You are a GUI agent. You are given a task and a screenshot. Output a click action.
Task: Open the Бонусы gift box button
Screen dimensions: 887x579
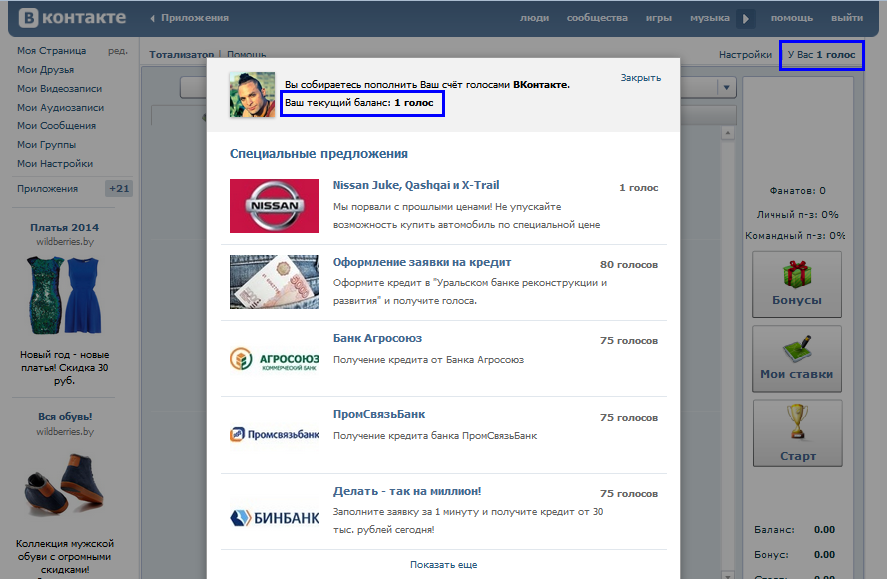797,283
